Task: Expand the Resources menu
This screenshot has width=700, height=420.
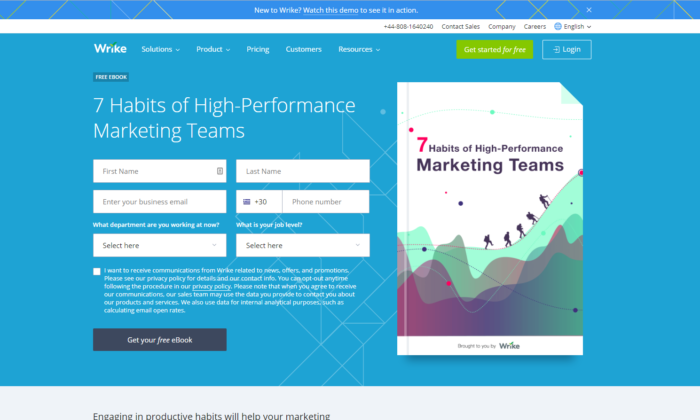Action: pos(358,49)
